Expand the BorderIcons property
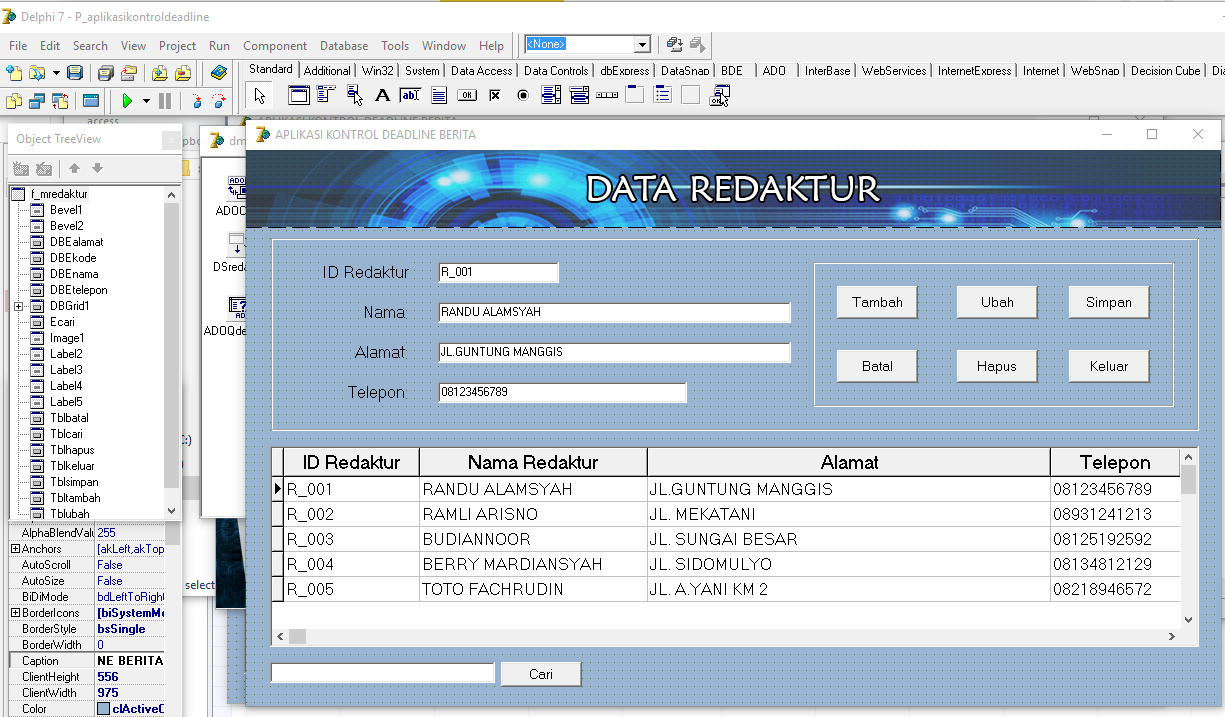The height and width of the screenshot is (717, 1225). (x=15, y=613)
